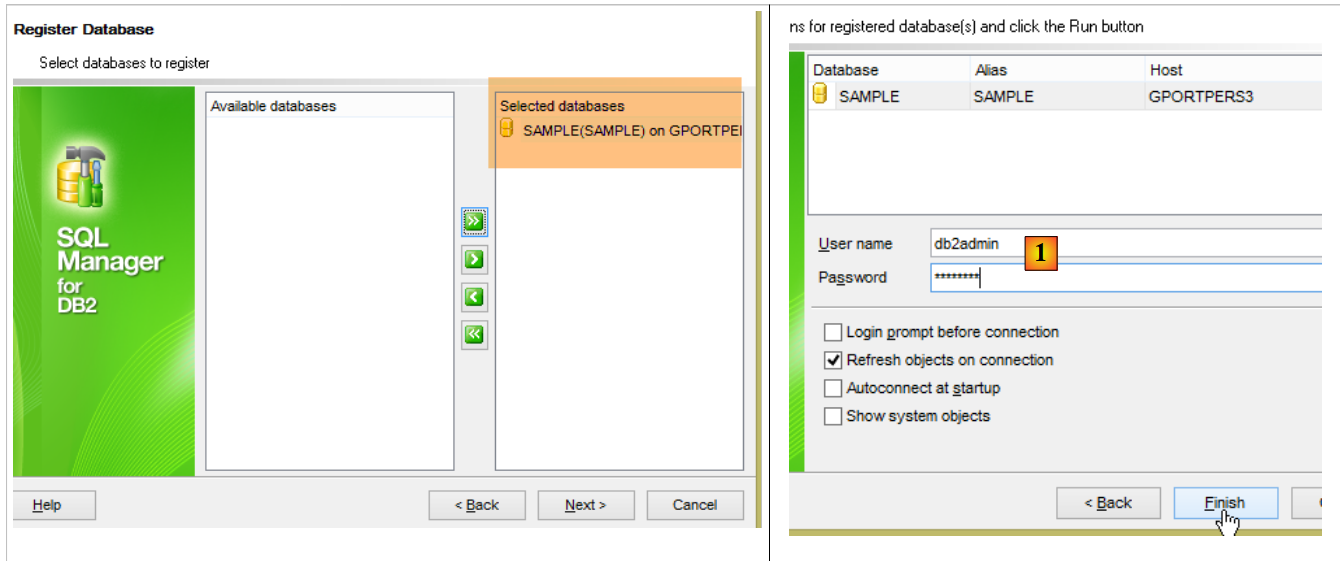Image resolution: width=1340 pixels, height=561 pixels.
Task: Click the move one database right arrow
Action: 474,260
